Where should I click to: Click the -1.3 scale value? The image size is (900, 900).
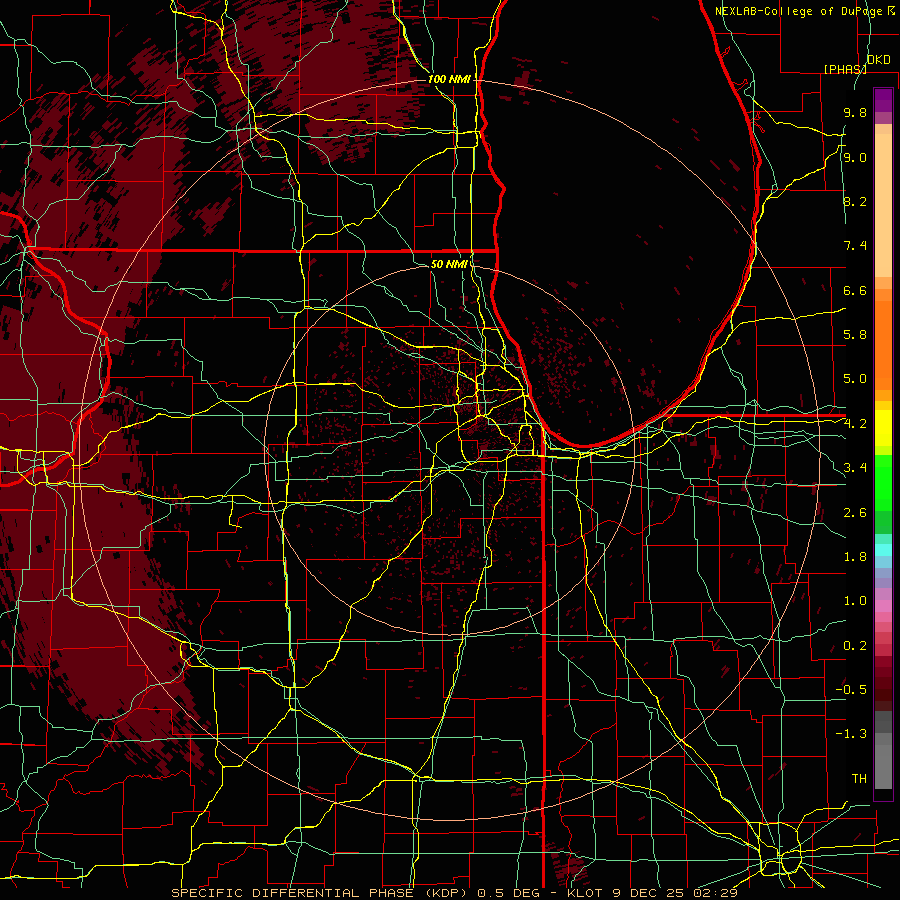(851, 734)
